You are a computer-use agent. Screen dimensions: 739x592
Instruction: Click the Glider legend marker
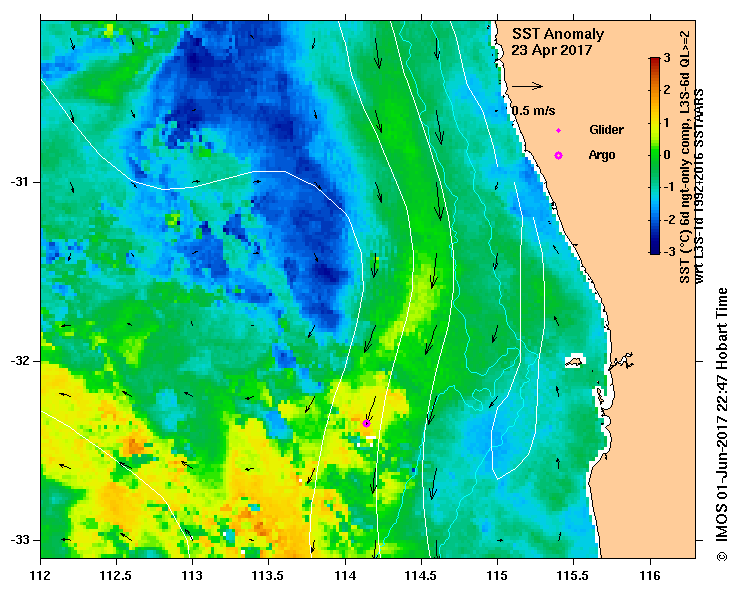(x=558, y=130)
